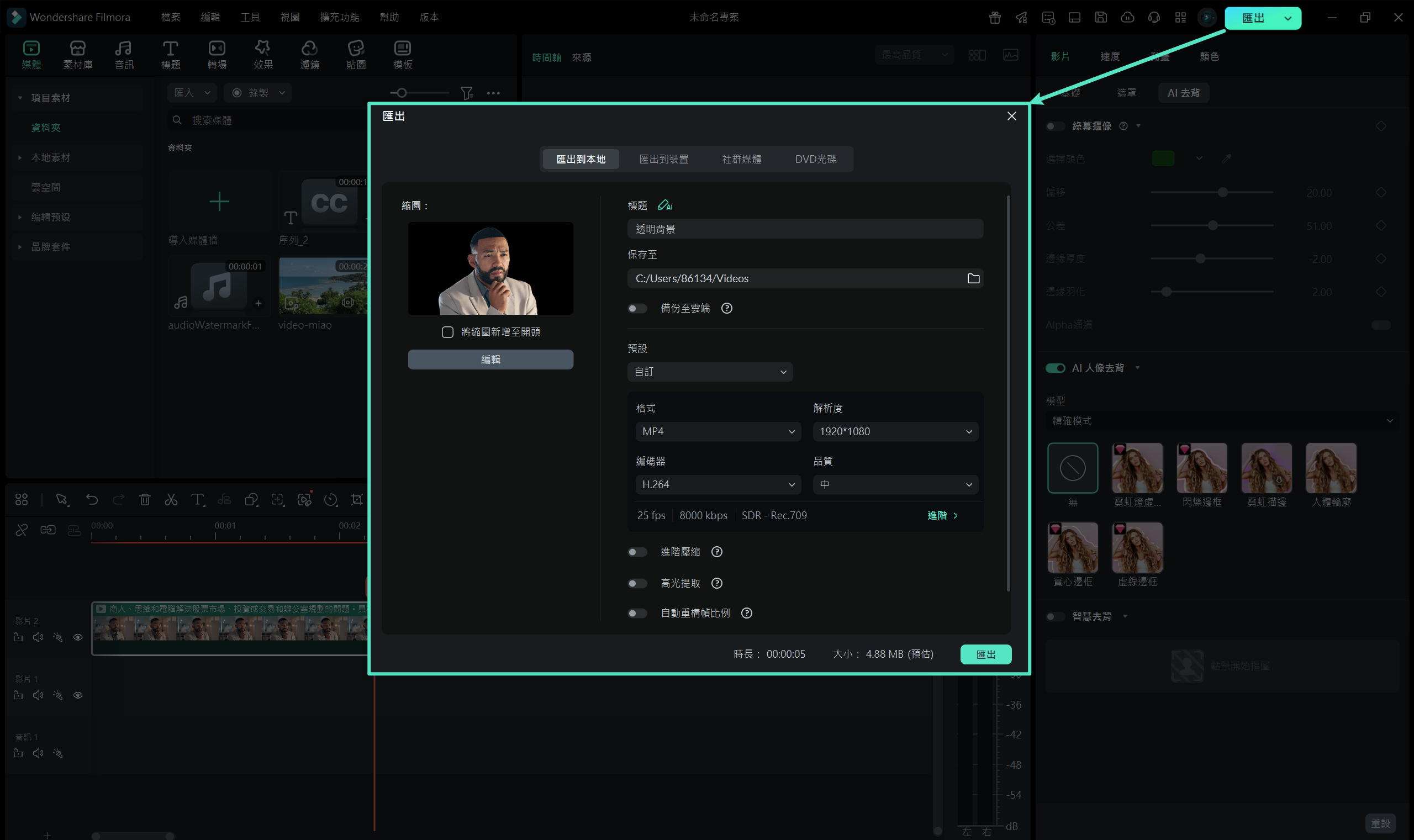
Task: Click the help icon beside 備份至雲端
Action: coord(727,308)
